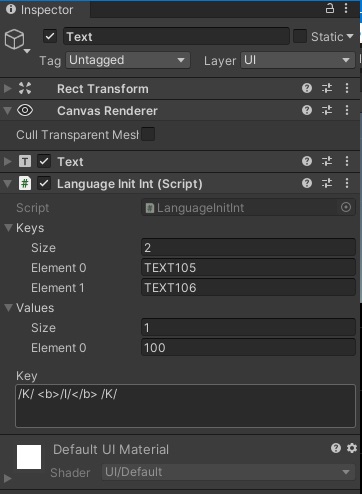Open Rect Transform help reference

tap(307, 88)
